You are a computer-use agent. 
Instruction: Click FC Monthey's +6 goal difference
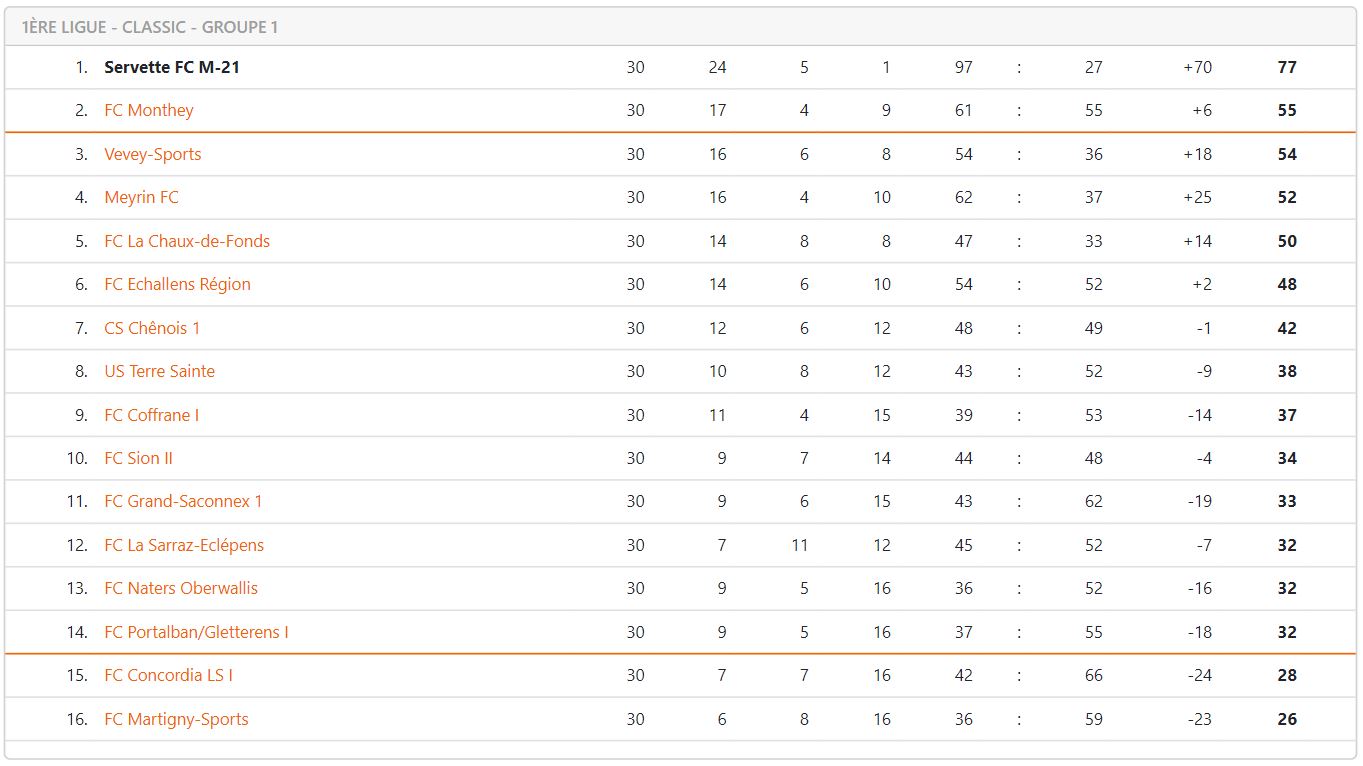tap(1201, 110)
